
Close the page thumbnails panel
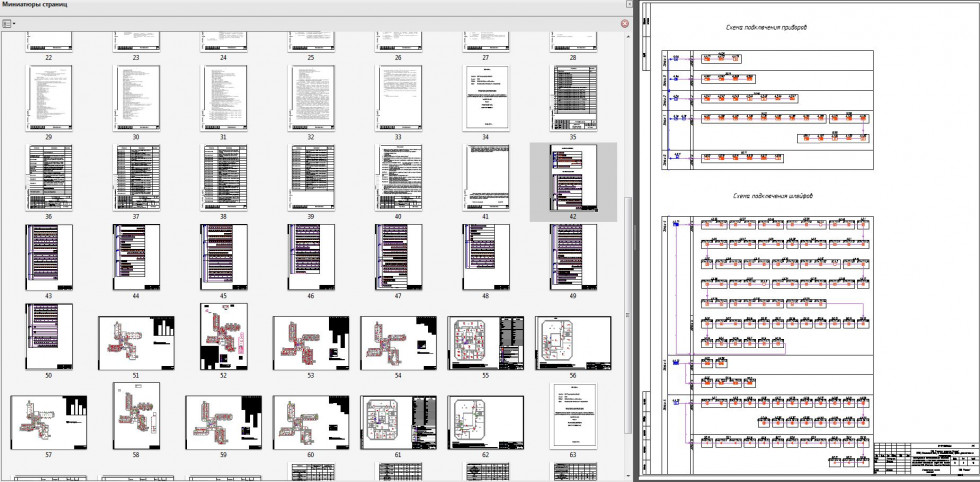click(x=625, y=22)
